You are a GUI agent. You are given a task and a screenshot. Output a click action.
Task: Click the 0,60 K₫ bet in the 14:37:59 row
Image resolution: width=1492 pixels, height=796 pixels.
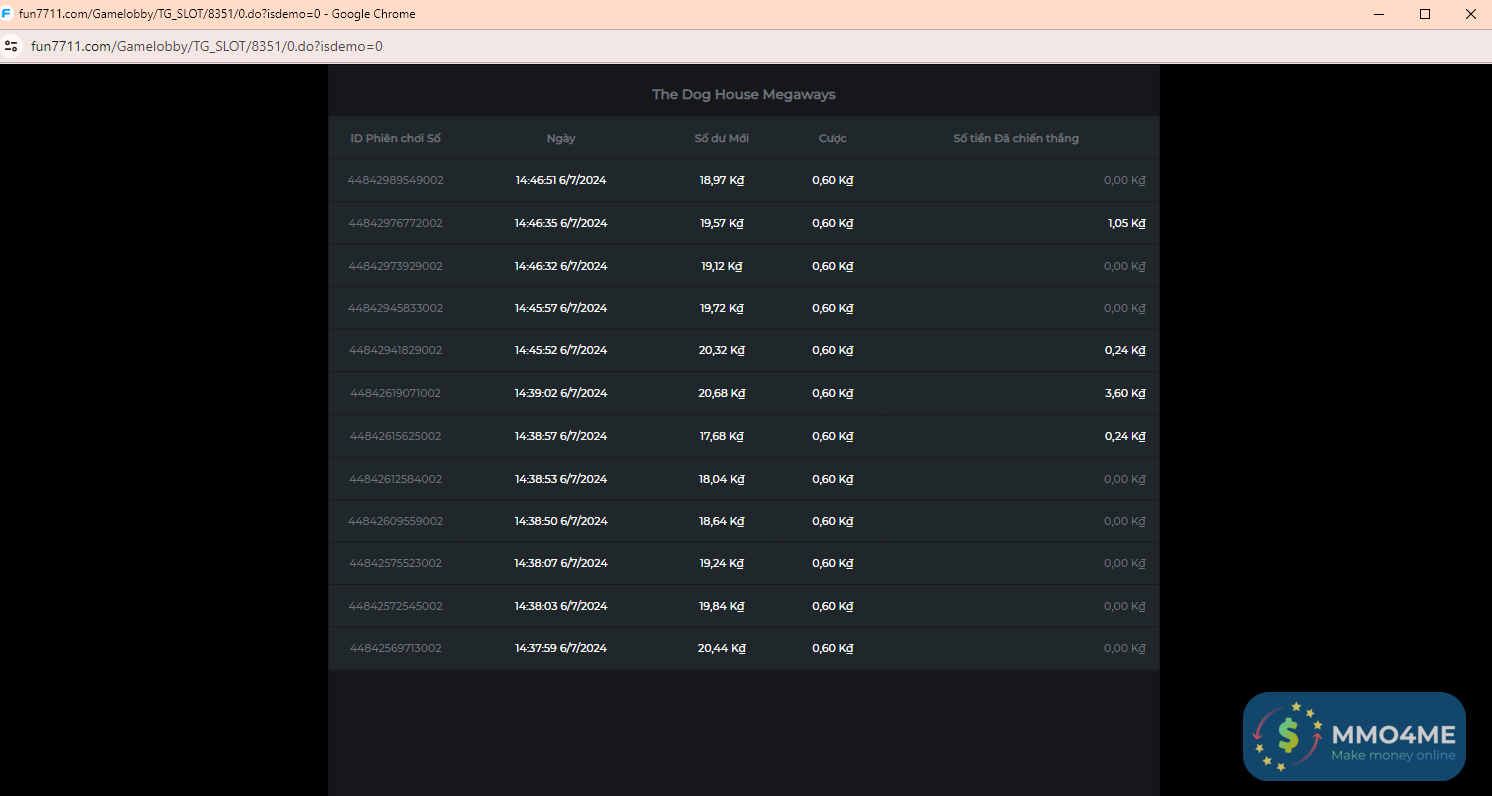point(832,648)
